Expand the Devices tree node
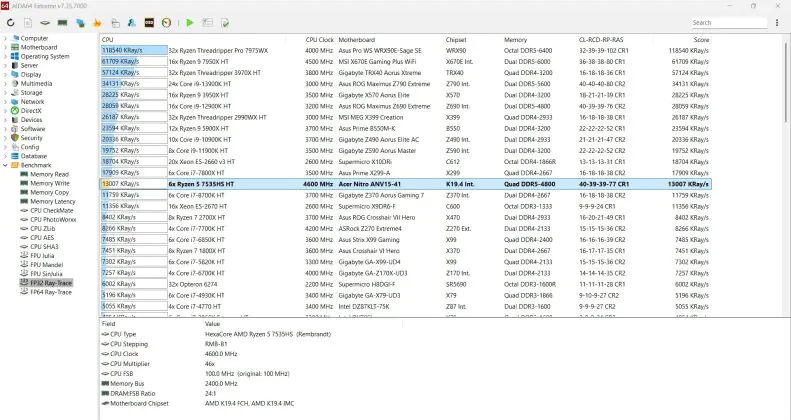 pyautogui.click(x=5, y=120)
